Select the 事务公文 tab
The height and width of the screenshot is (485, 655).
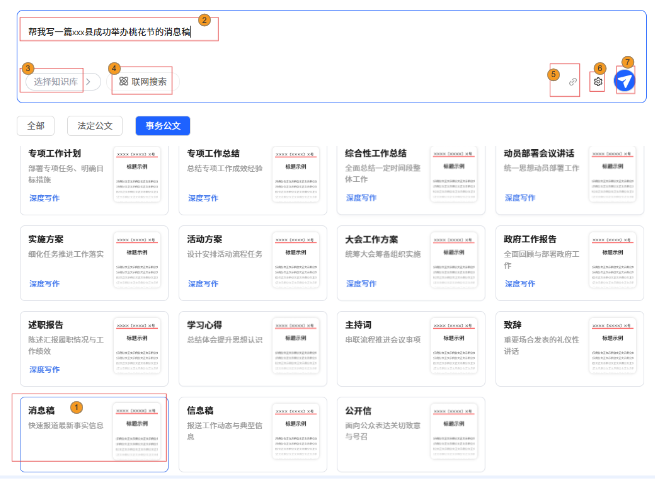pyautogui.click(x=163, y=126)
